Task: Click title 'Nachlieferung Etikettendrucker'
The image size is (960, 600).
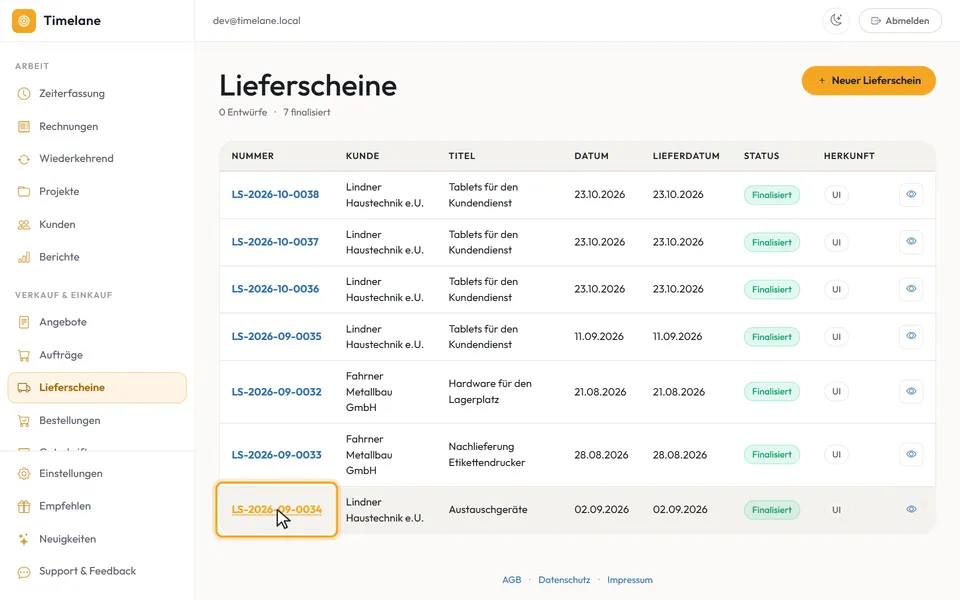Action: point(487,454)
